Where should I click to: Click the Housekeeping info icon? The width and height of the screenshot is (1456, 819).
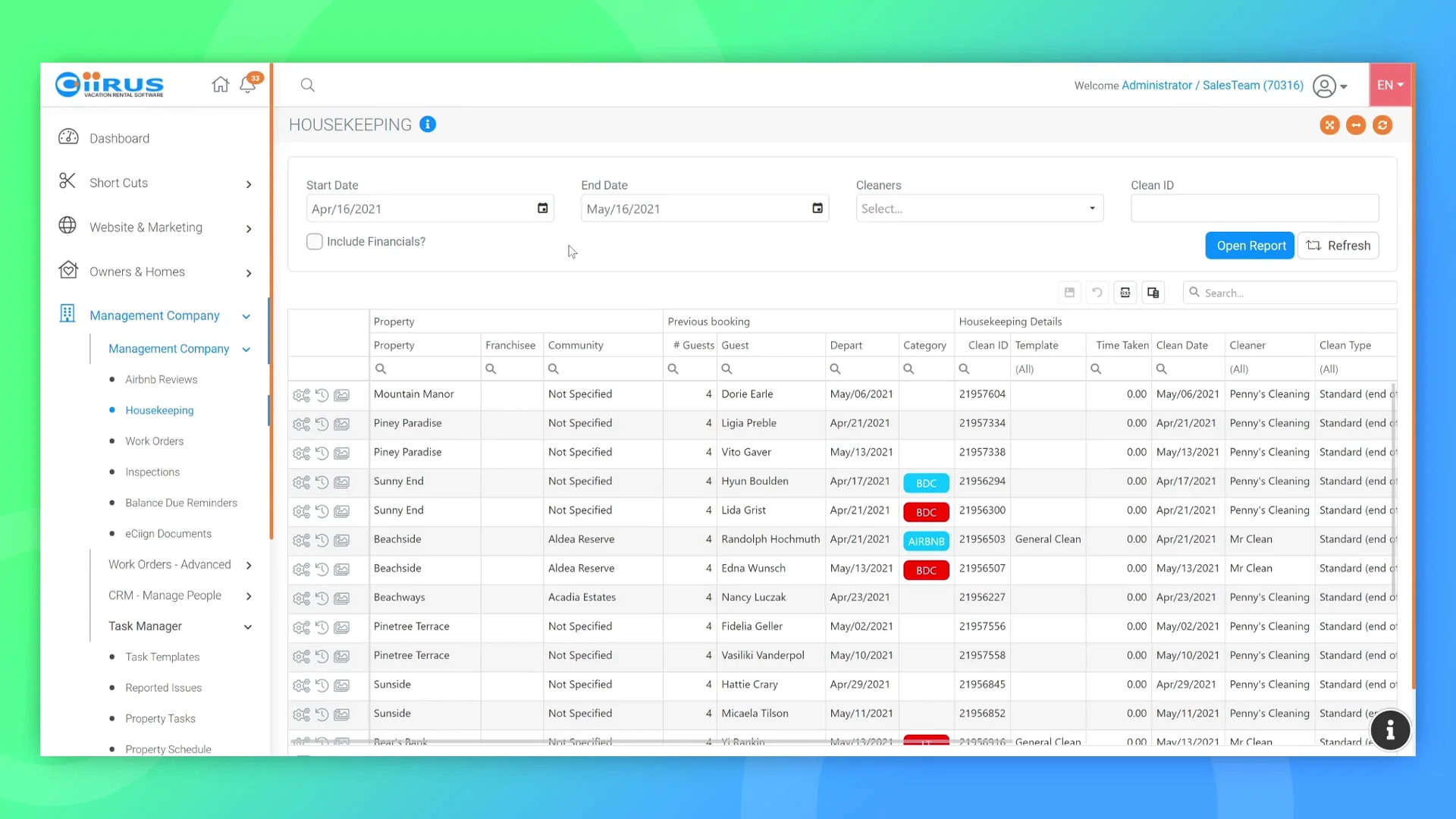(428, 124)
